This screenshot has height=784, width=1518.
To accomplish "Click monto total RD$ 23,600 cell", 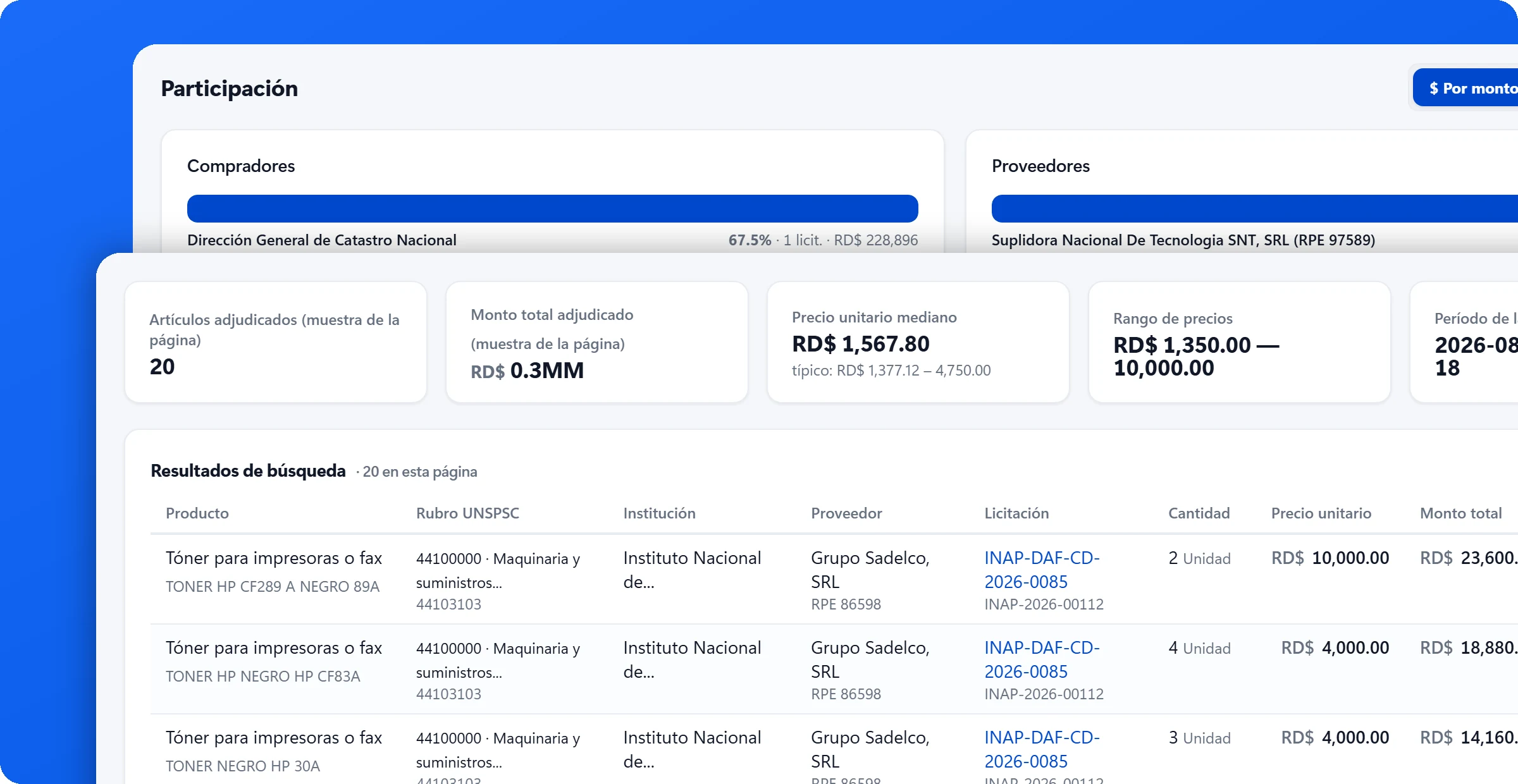I will 1469,558.
